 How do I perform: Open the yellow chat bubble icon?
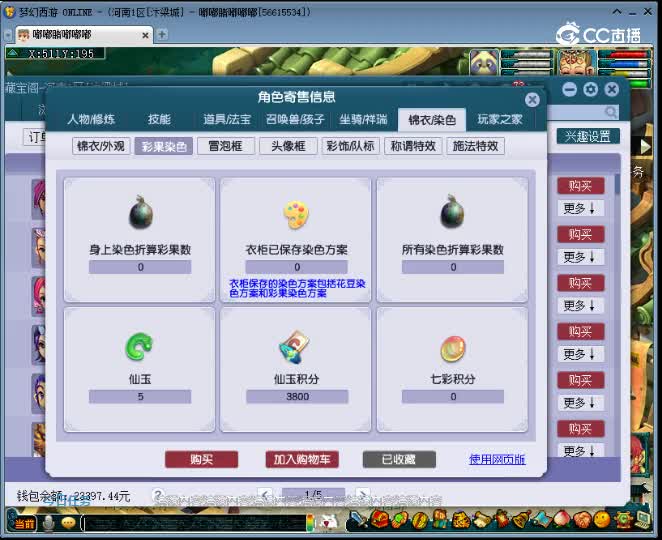point(68,524)
